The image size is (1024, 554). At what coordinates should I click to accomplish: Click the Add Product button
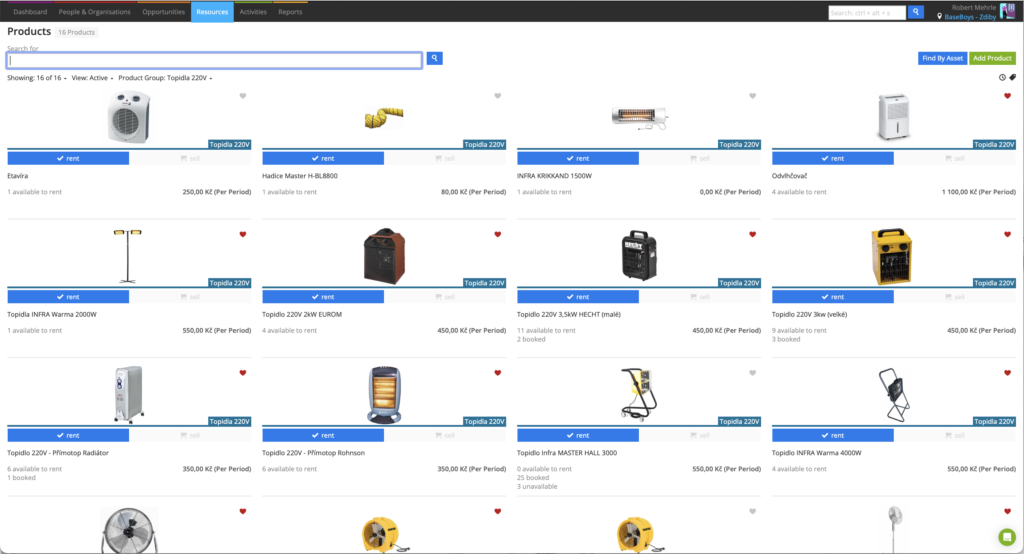click(x=992, y=59)
